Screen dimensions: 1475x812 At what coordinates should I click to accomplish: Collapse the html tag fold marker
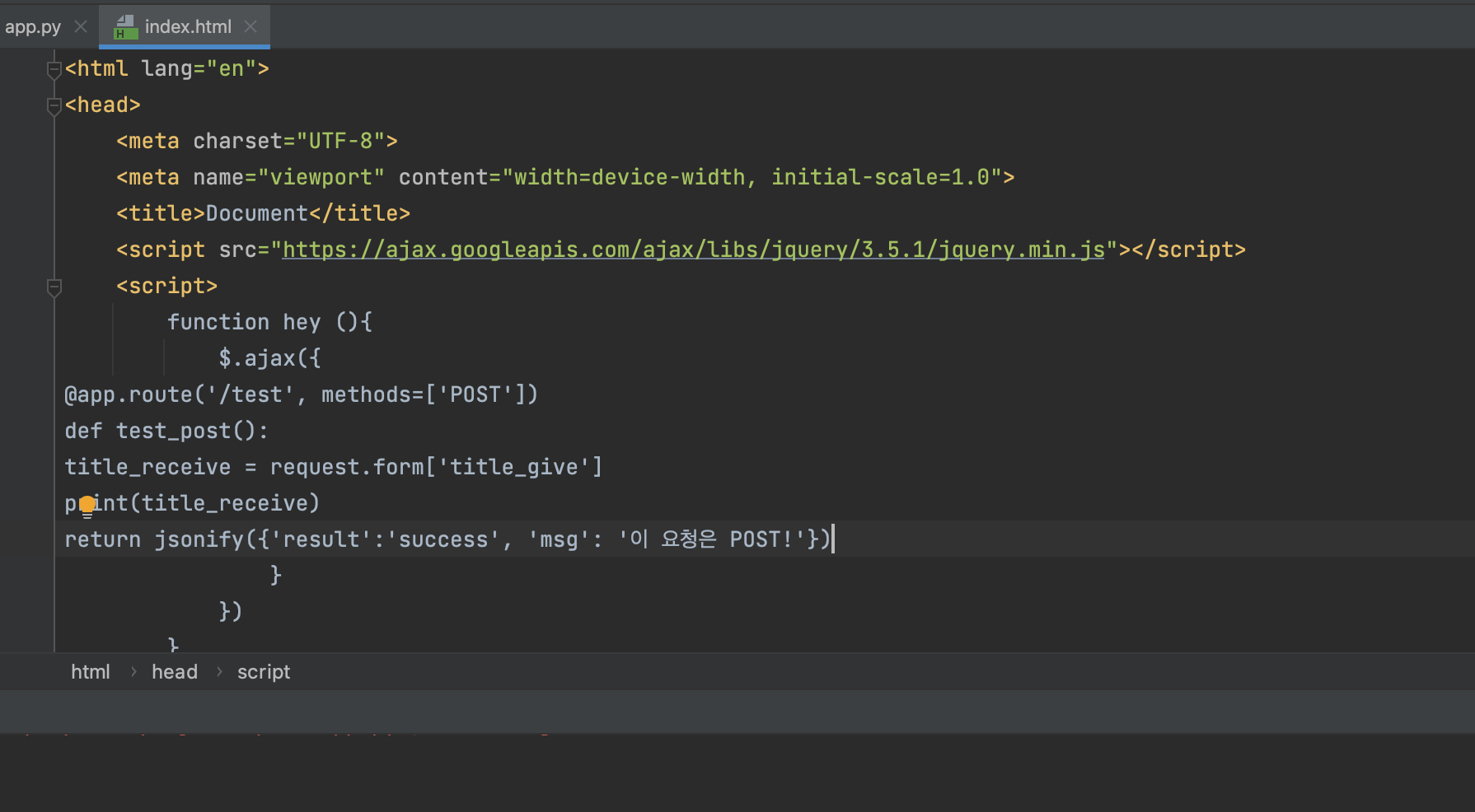[x=54, y=69]
